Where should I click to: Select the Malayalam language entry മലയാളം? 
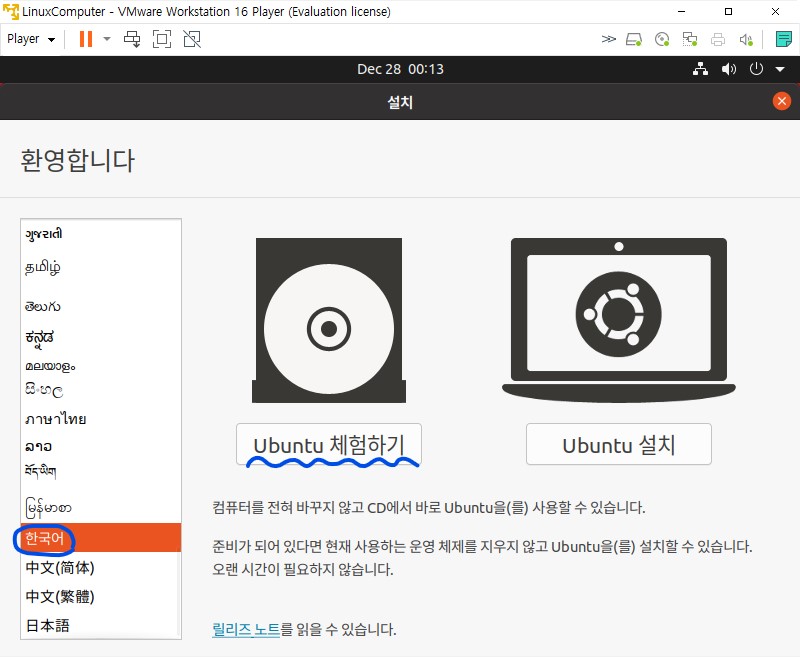tap(101, 366)
